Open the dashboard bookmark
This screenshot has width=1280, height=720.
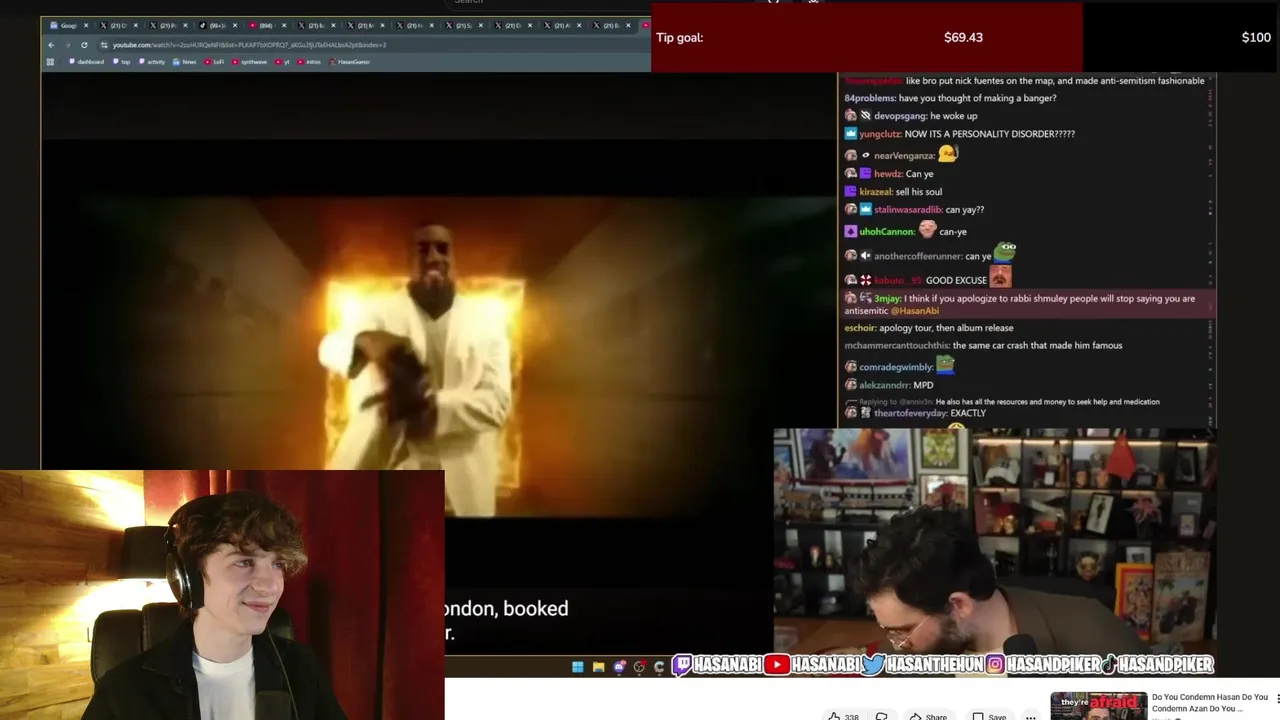tap(86, 62)
